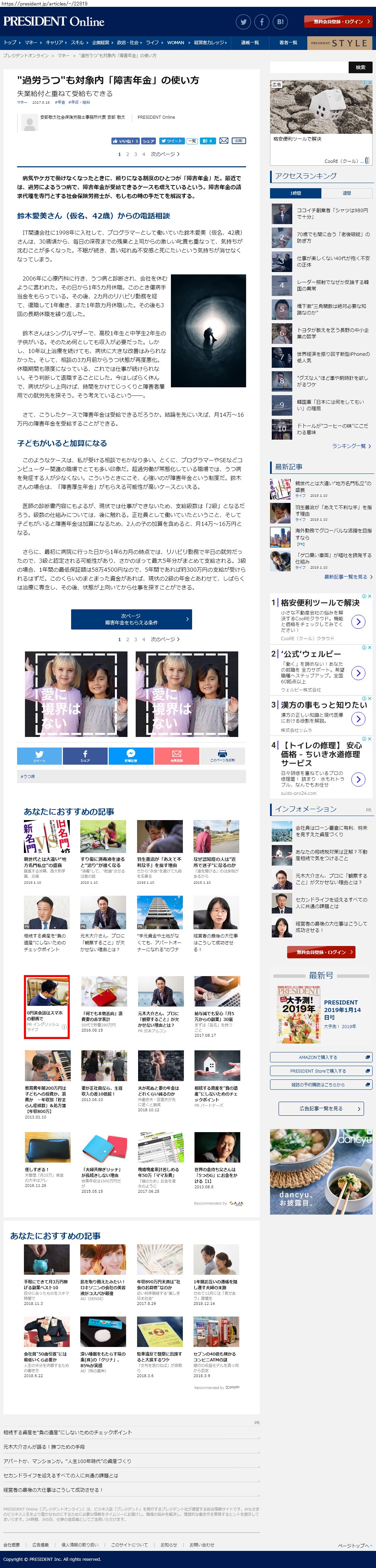Screen dimensions: 376x1568
Task: Click the mail envelope icon under the title
Action: tap(224, 141)
